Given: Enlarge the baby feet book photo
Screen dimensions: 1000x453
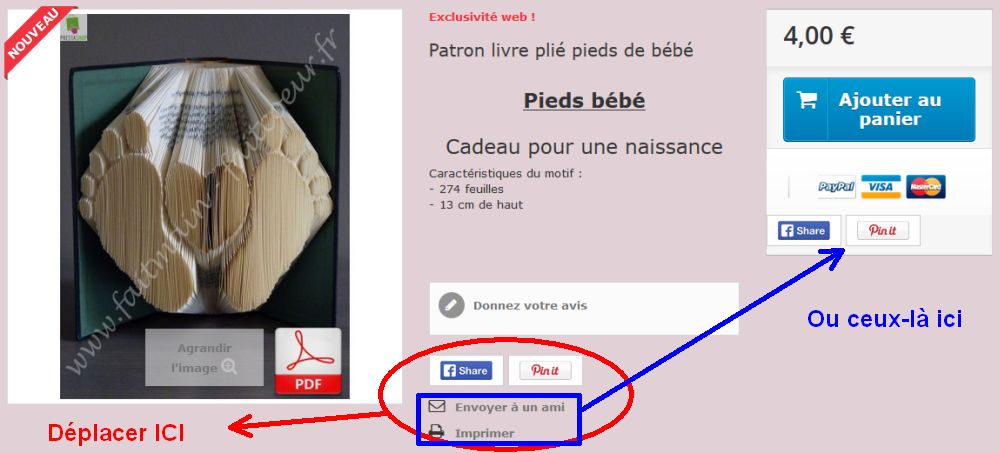Looking at the screenshot, I should coord(204,357).
